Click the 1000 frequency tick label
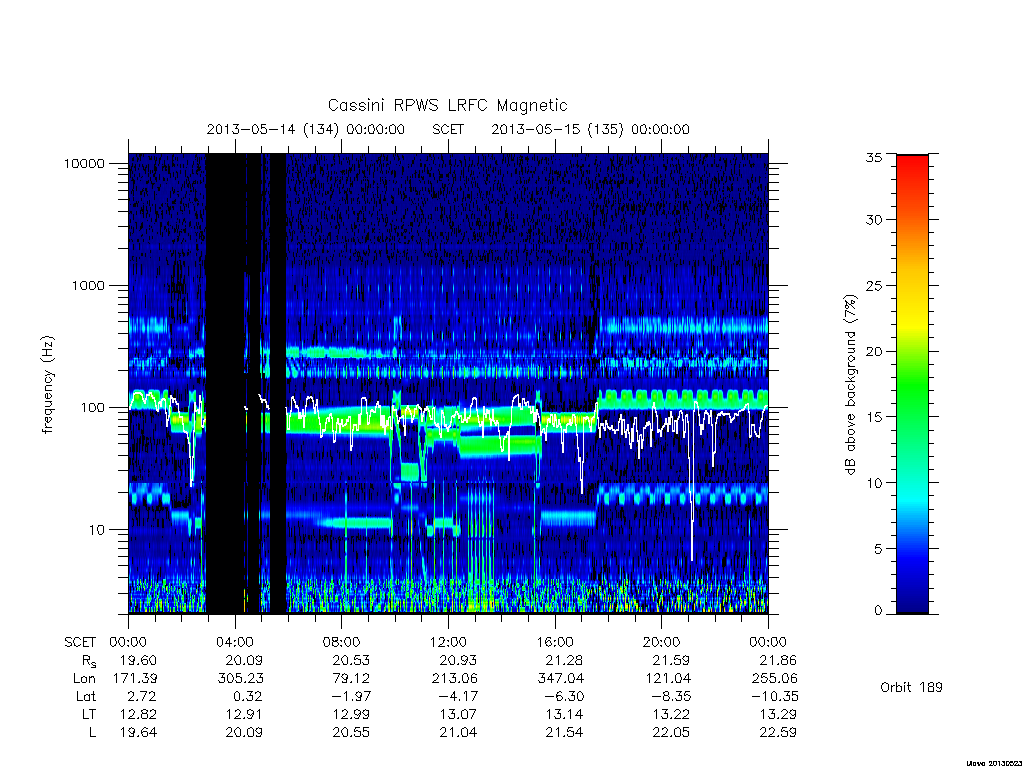The height and width of the screenshot is (768, 1024). coord(88,285)
